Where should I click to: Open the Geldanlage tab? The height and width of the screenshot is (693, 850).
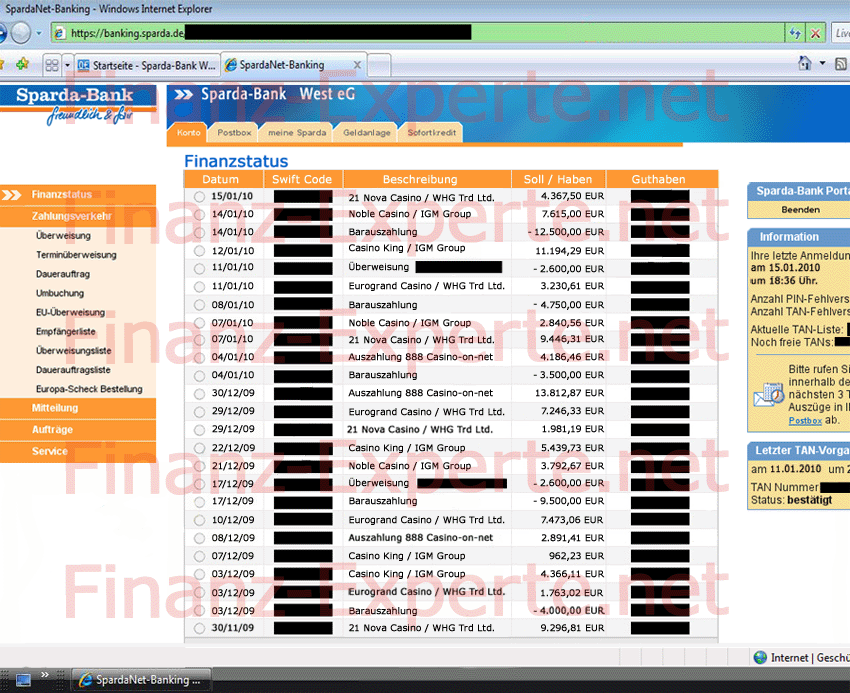tap(366, 133)
